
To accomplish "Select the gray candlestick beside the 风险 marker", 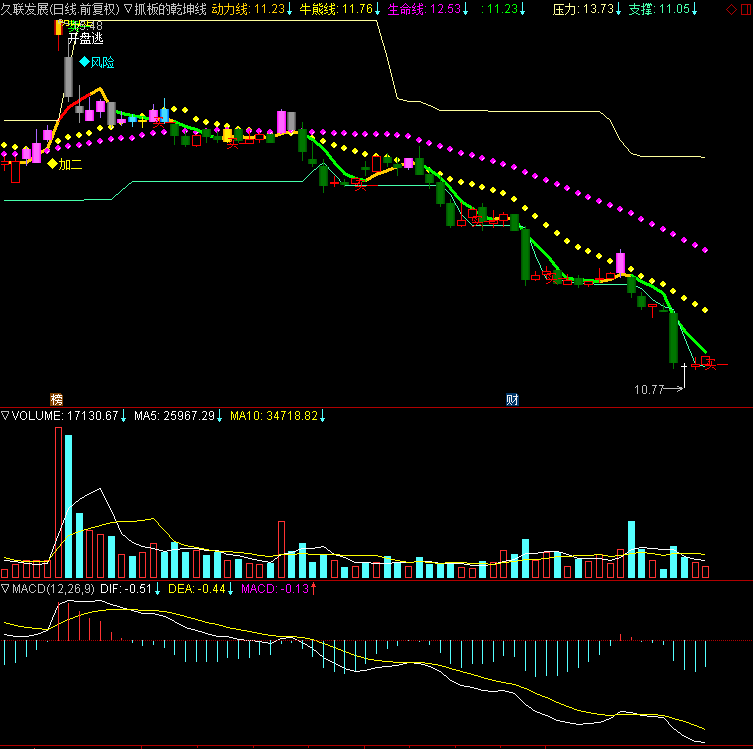I will (69, 77).
